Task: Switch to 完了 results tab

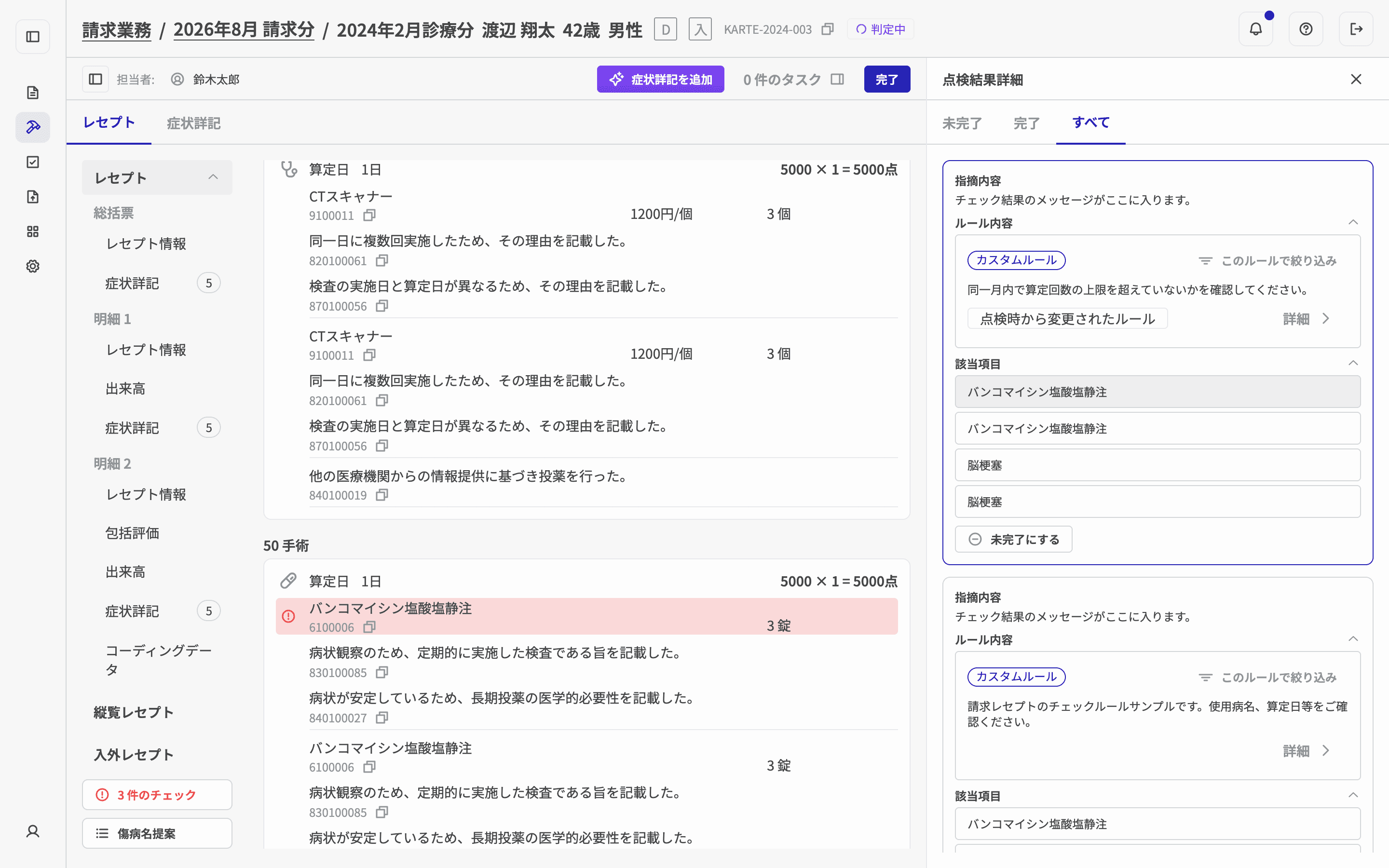Action: pyautogui.click(x=1026, y=123)
